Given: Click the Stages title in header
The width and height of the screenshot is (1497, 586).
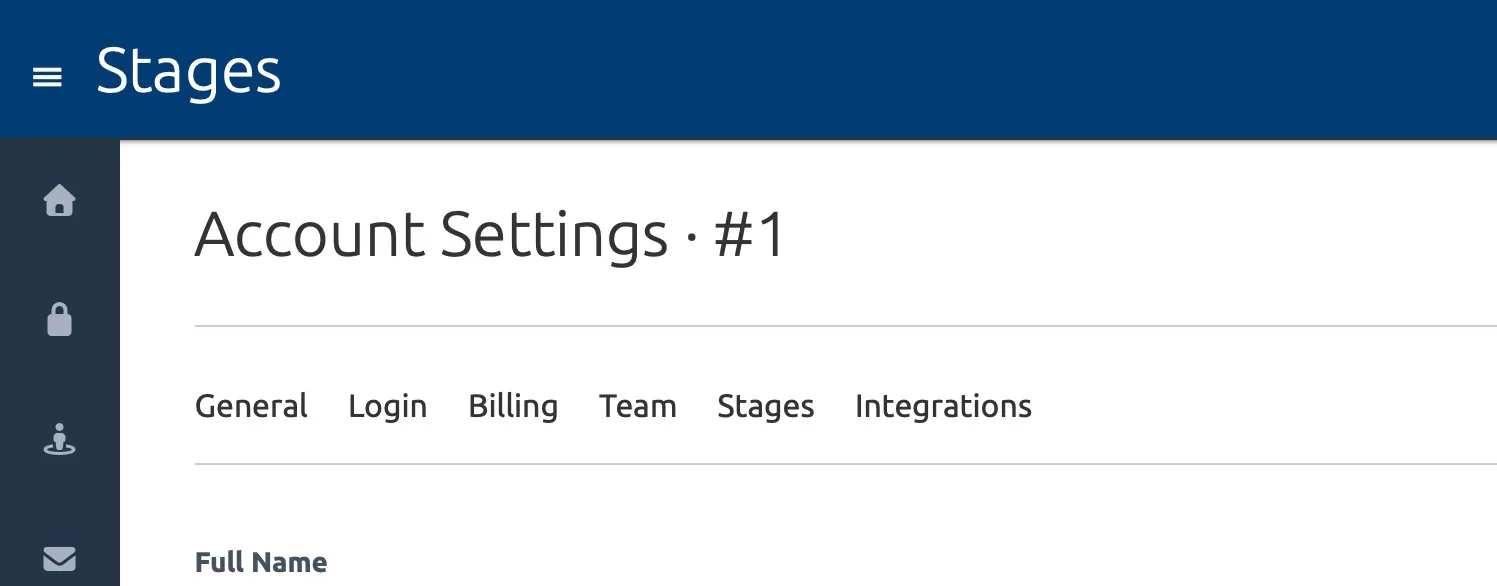Looking at the screenshot, I should pos(189,72).
